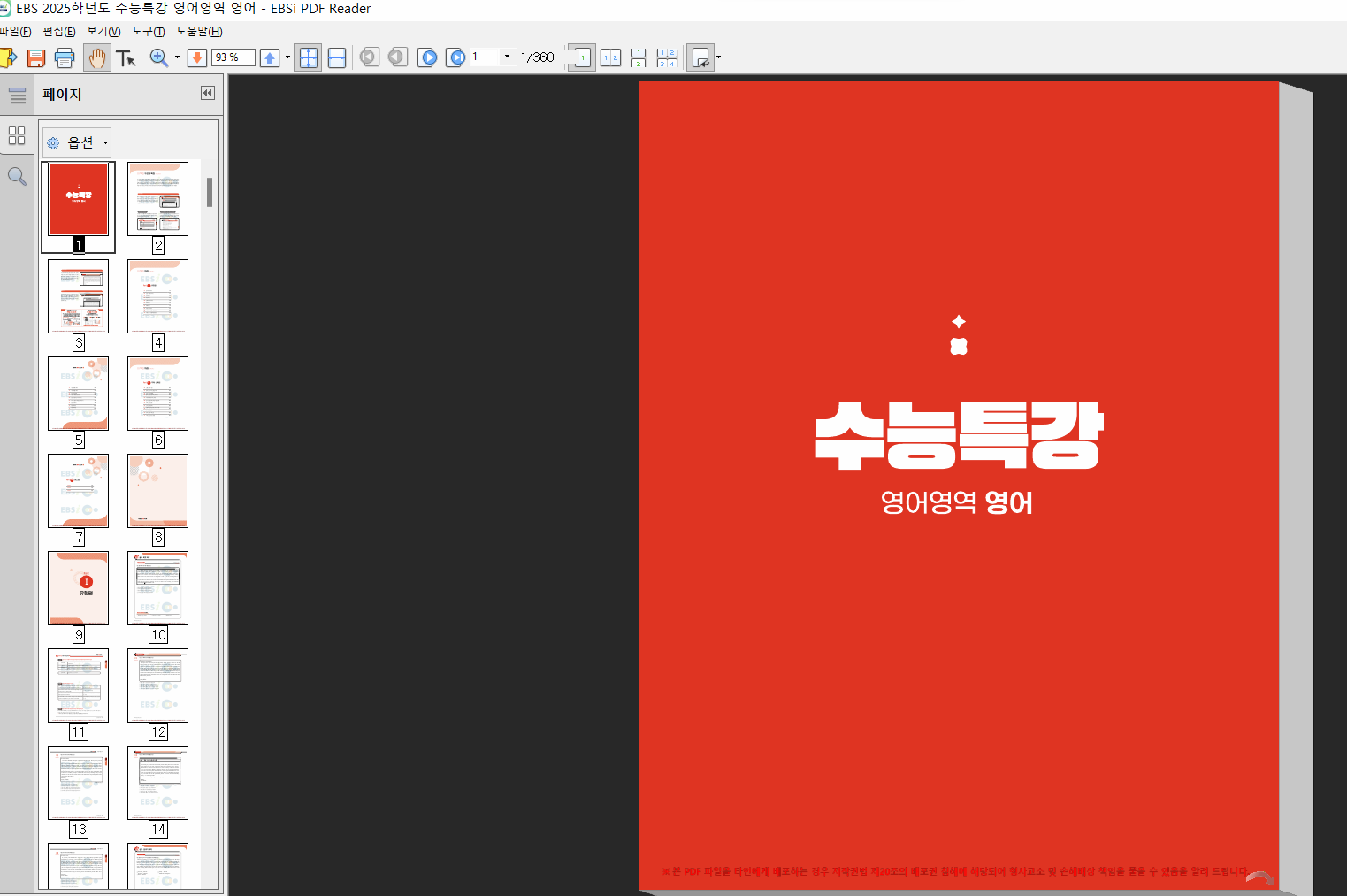The height and width of the screenshot is (896, 1347).
Task: Open the 도구(T) menu
Action: point(149,31)
